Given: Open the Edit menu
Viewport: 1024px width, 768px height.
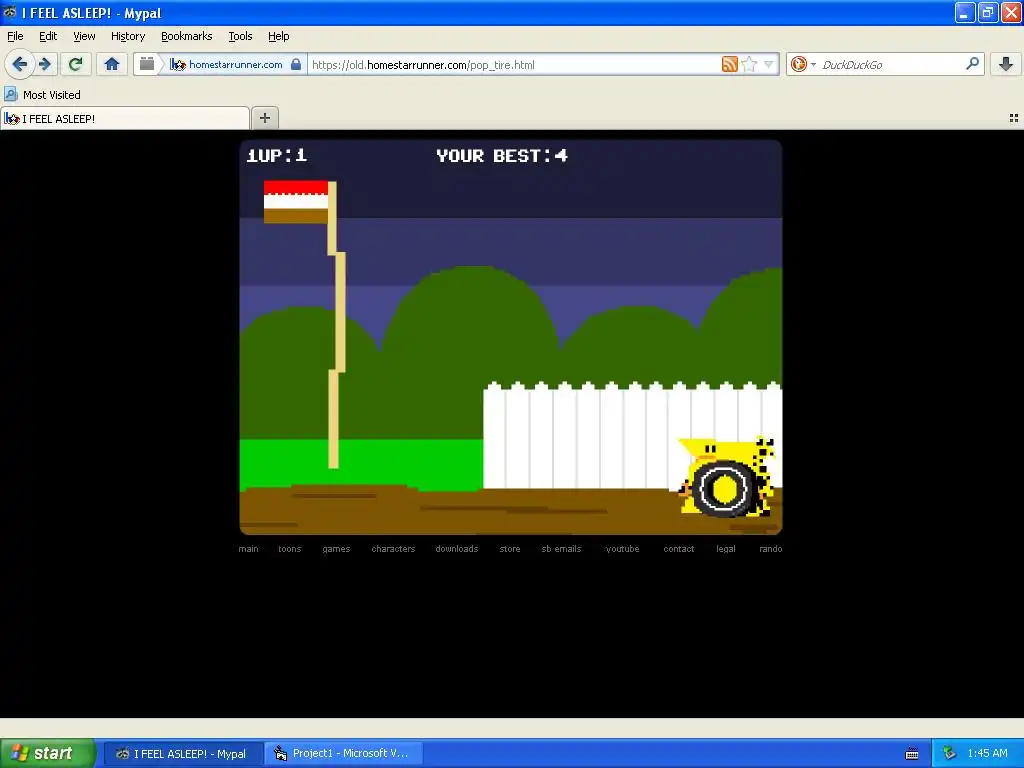Looking at the screenshot, I should pos(48,36).
